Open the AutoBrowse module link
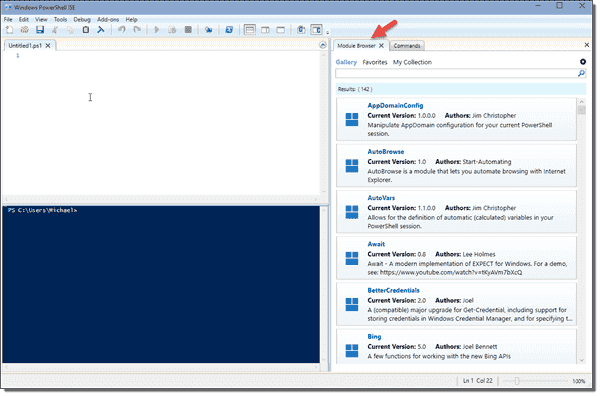The height and width of the screenshot is (396, 600). tap(386, 152)
